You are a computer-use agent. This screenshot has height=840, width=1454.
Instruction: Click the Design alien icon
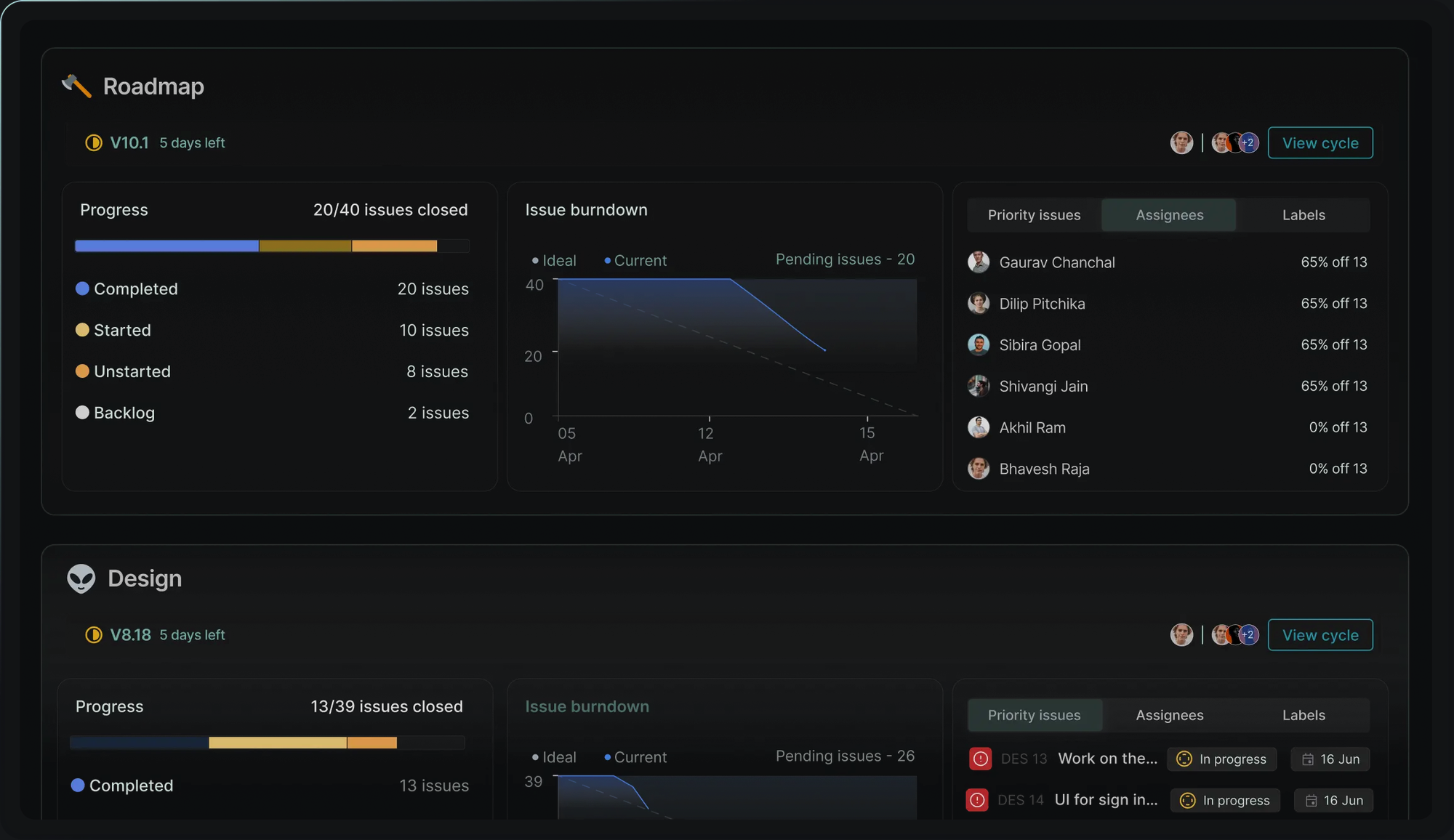point(81,578)
